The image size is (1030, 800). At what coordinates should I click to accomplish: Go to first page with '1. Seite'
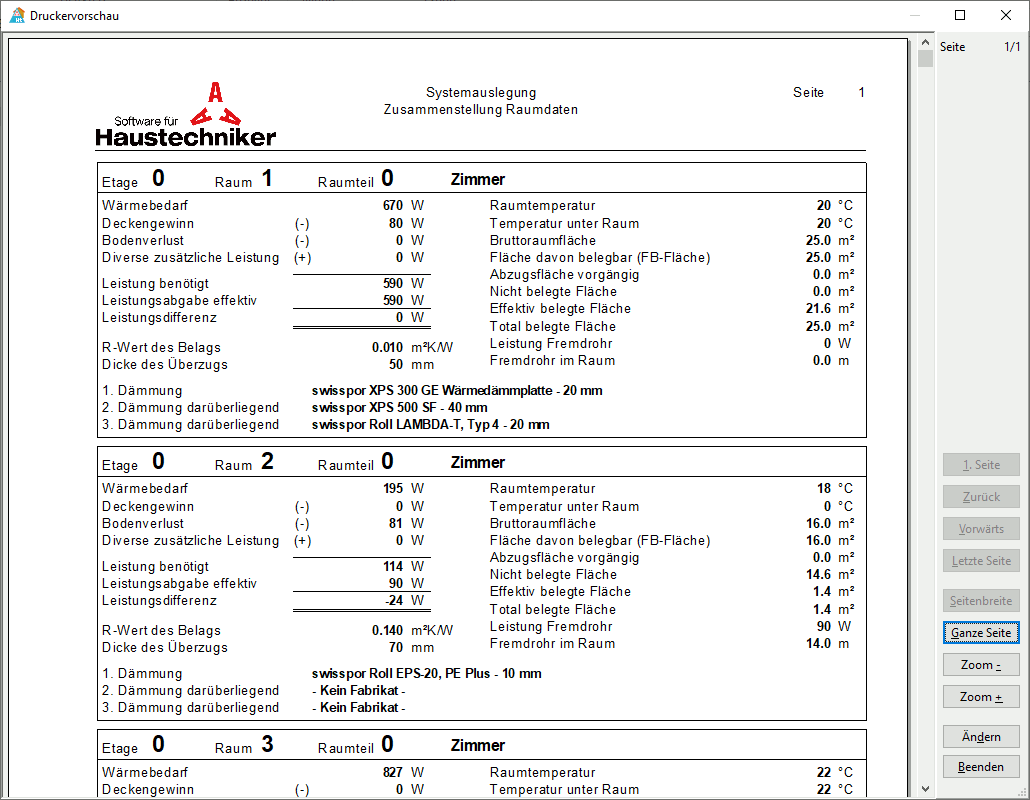click(981, 464)
